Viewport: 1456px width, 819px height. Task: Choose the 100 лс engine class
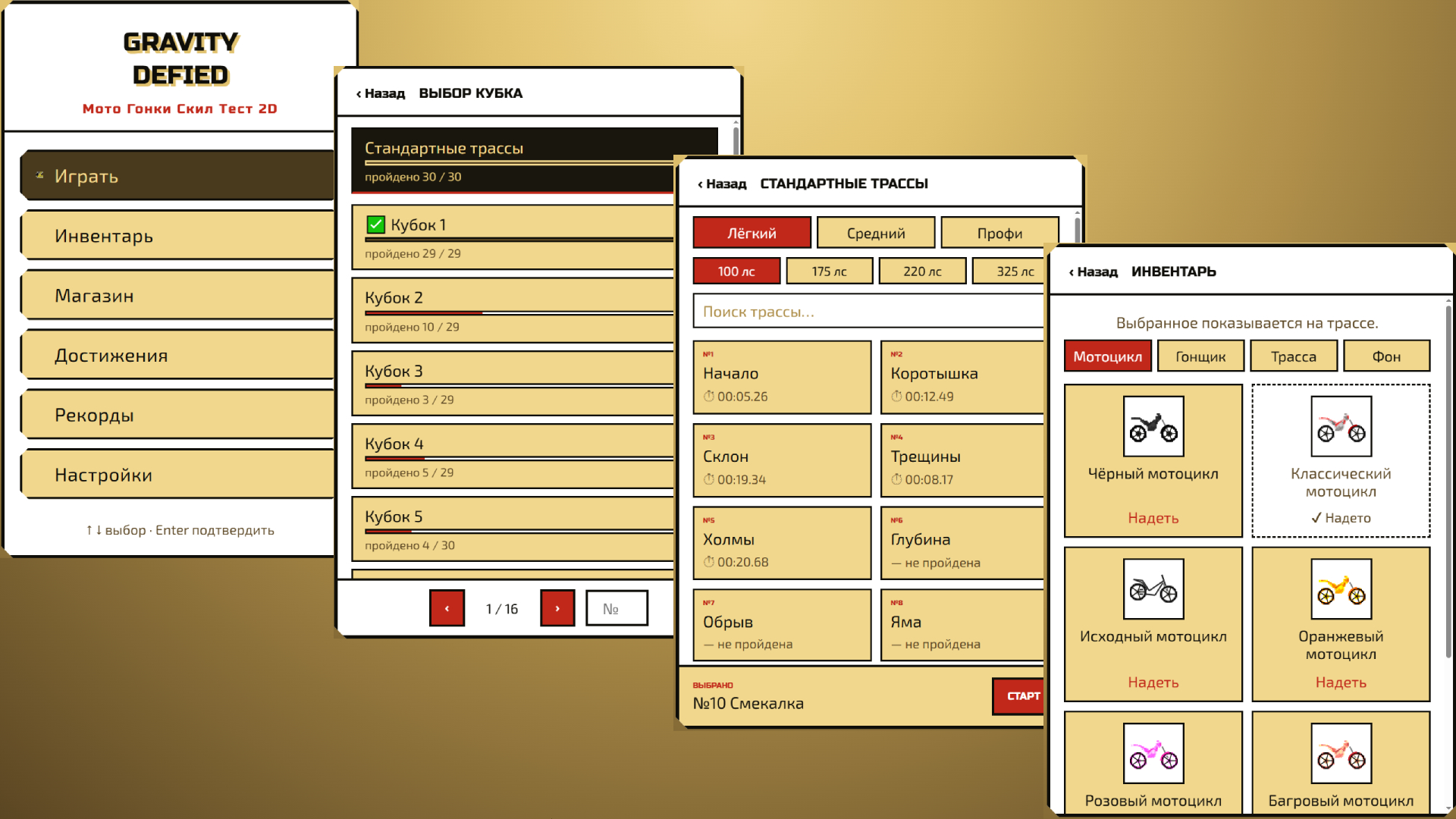click(736, 271)
